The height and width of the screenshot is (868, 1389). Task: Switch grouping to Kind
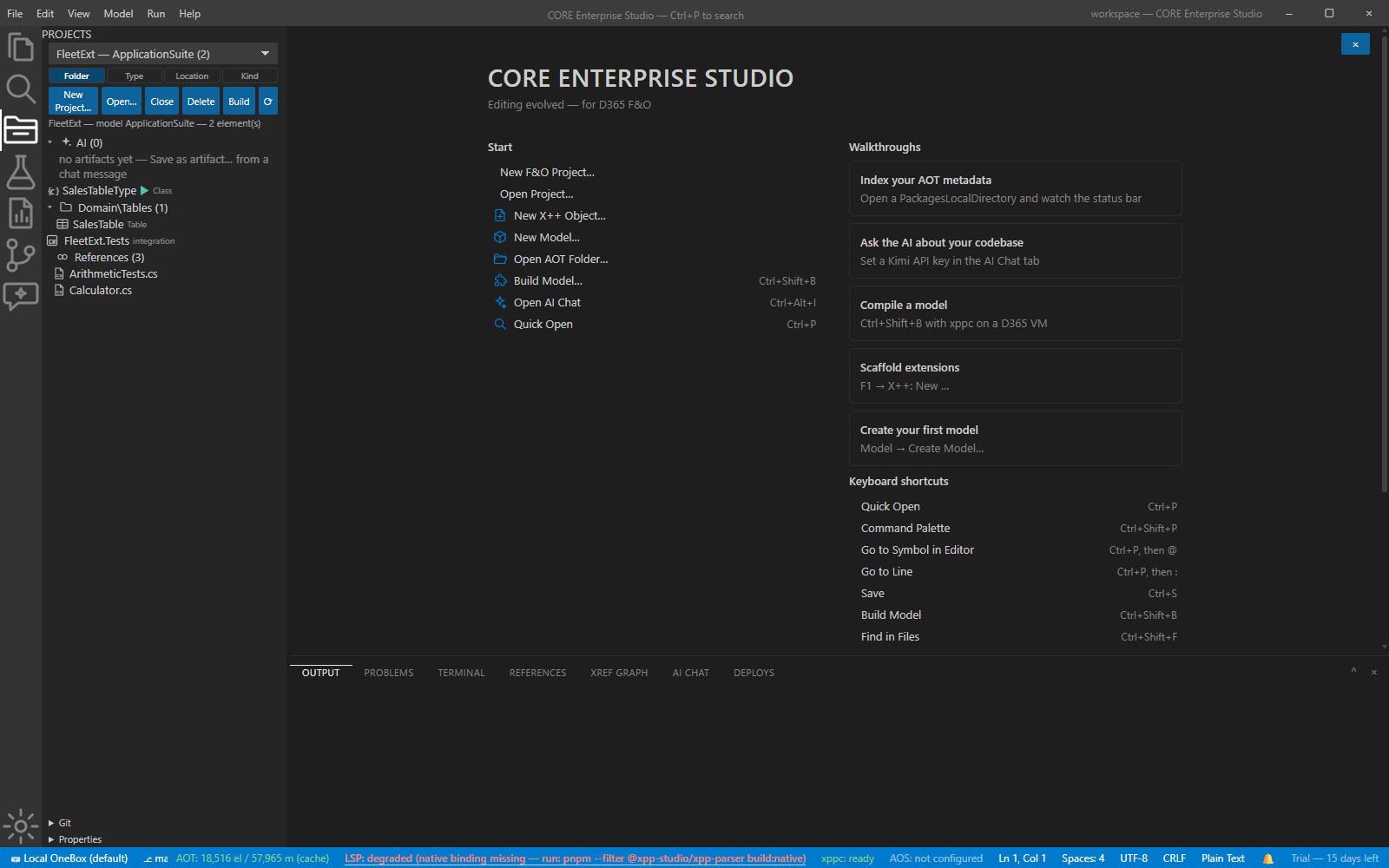(249, 76)
